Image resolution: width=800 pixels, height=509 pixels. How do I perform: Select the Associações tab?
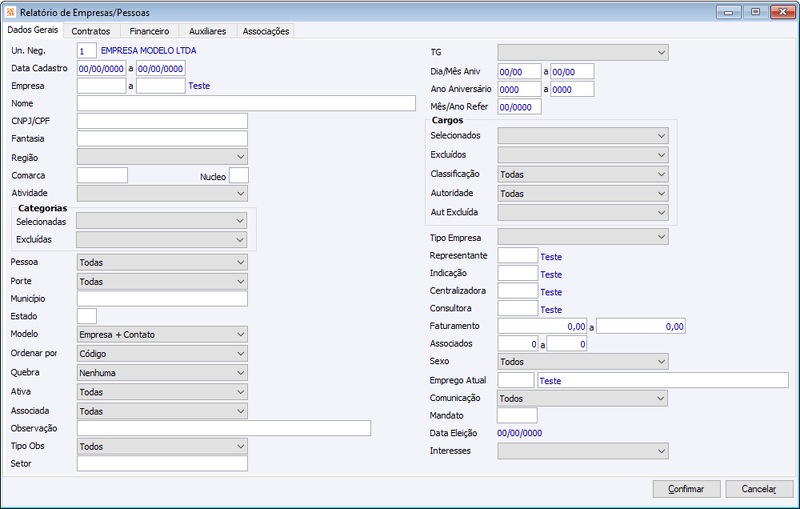coord(266,31)
